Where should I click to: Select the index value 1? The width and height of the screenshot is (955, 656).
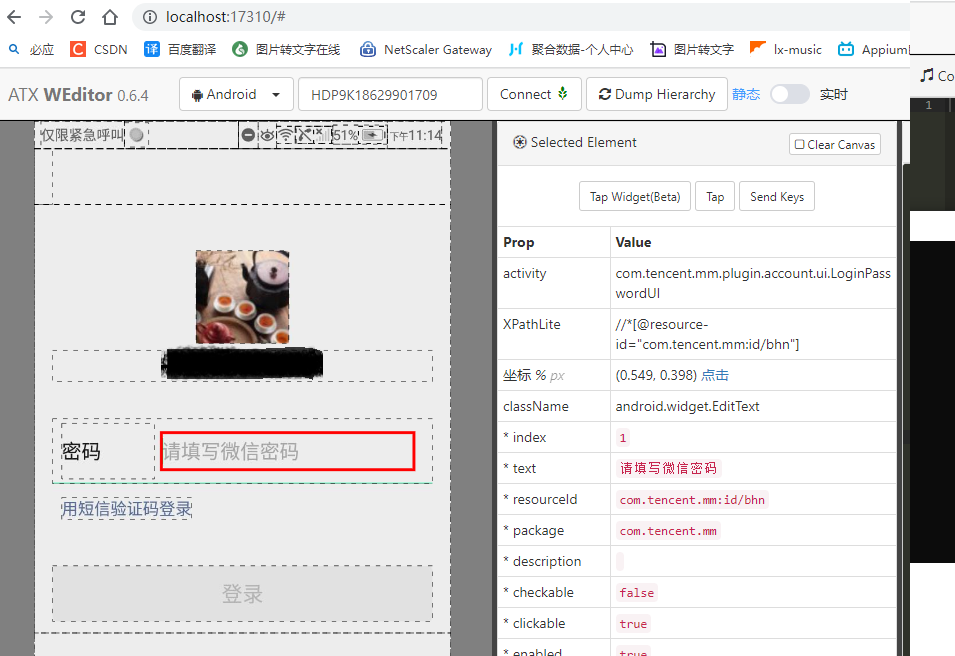(622, 437)
